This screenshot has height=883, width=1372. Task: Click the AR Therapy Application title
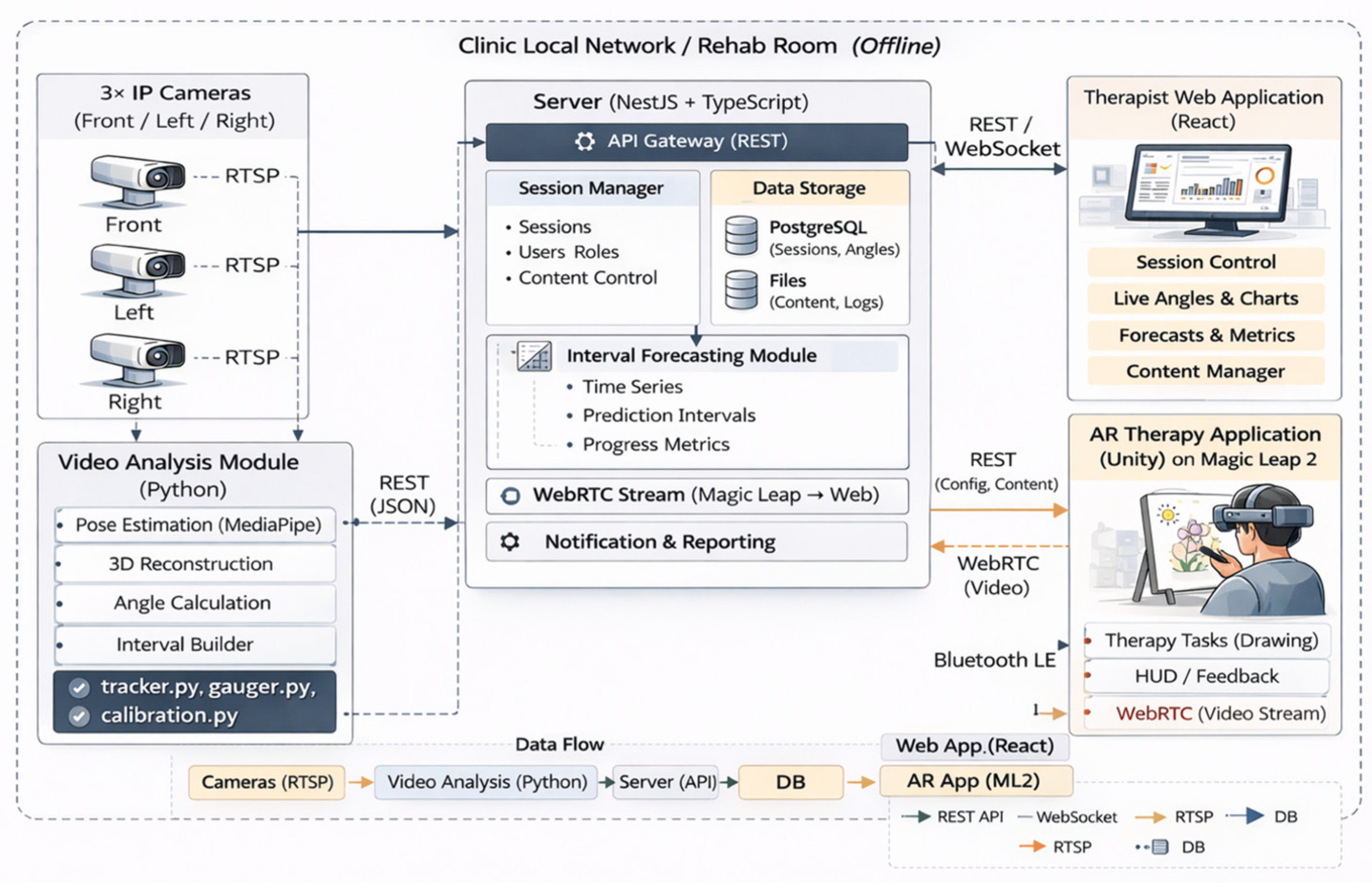[1205, 447]
